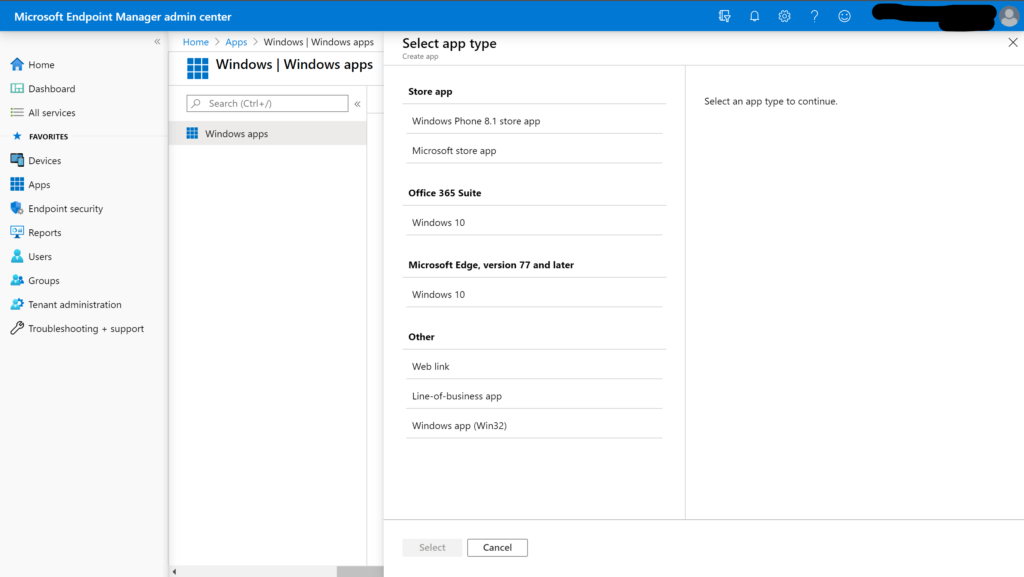1024x577 pixels.
Task: Open Tenant administration from the sidebar
Action: (74, 305)
